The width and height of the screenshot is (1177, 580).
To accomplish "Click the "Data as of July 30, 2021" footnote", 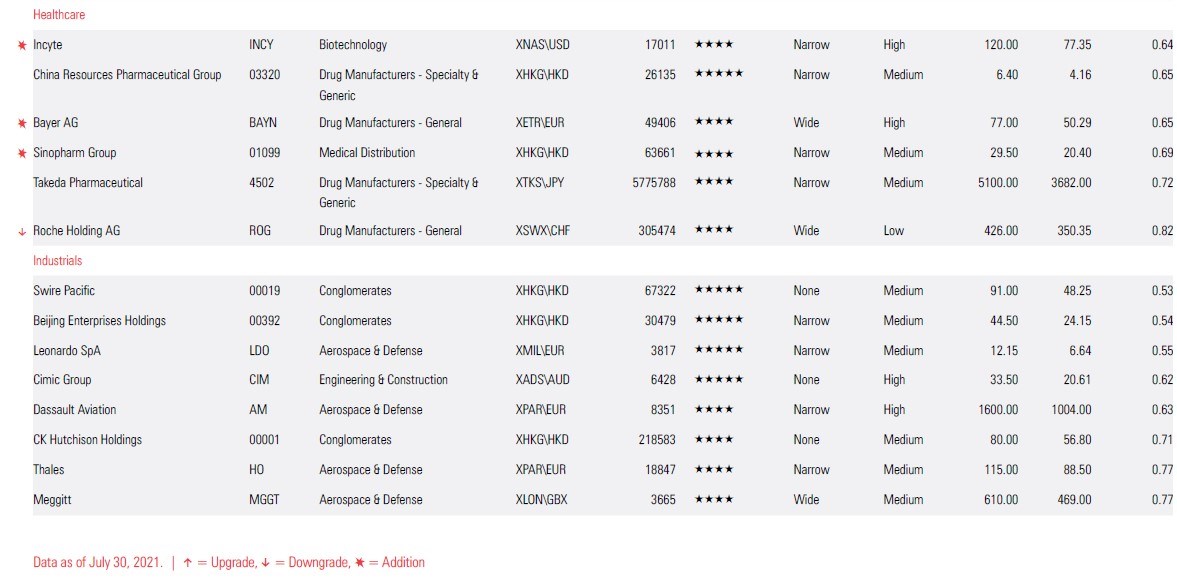I will [98, 562].
